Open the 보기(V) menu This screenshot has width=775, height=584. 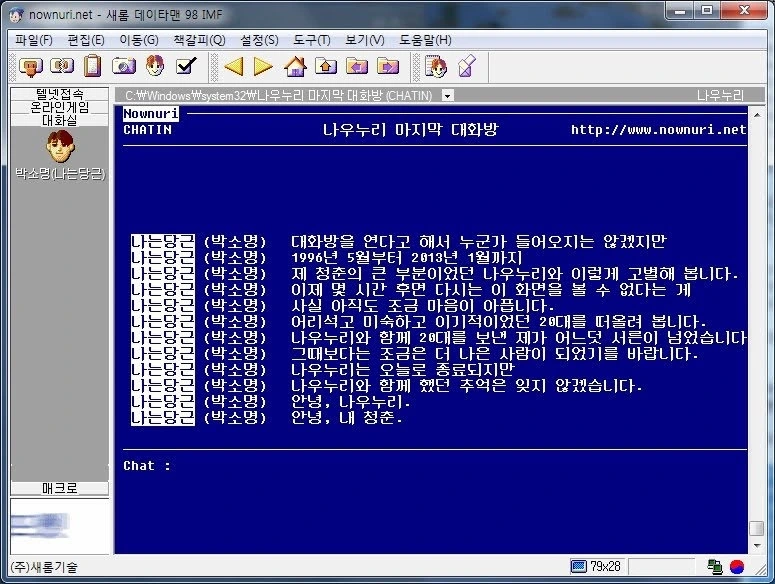tap(365, 40)
